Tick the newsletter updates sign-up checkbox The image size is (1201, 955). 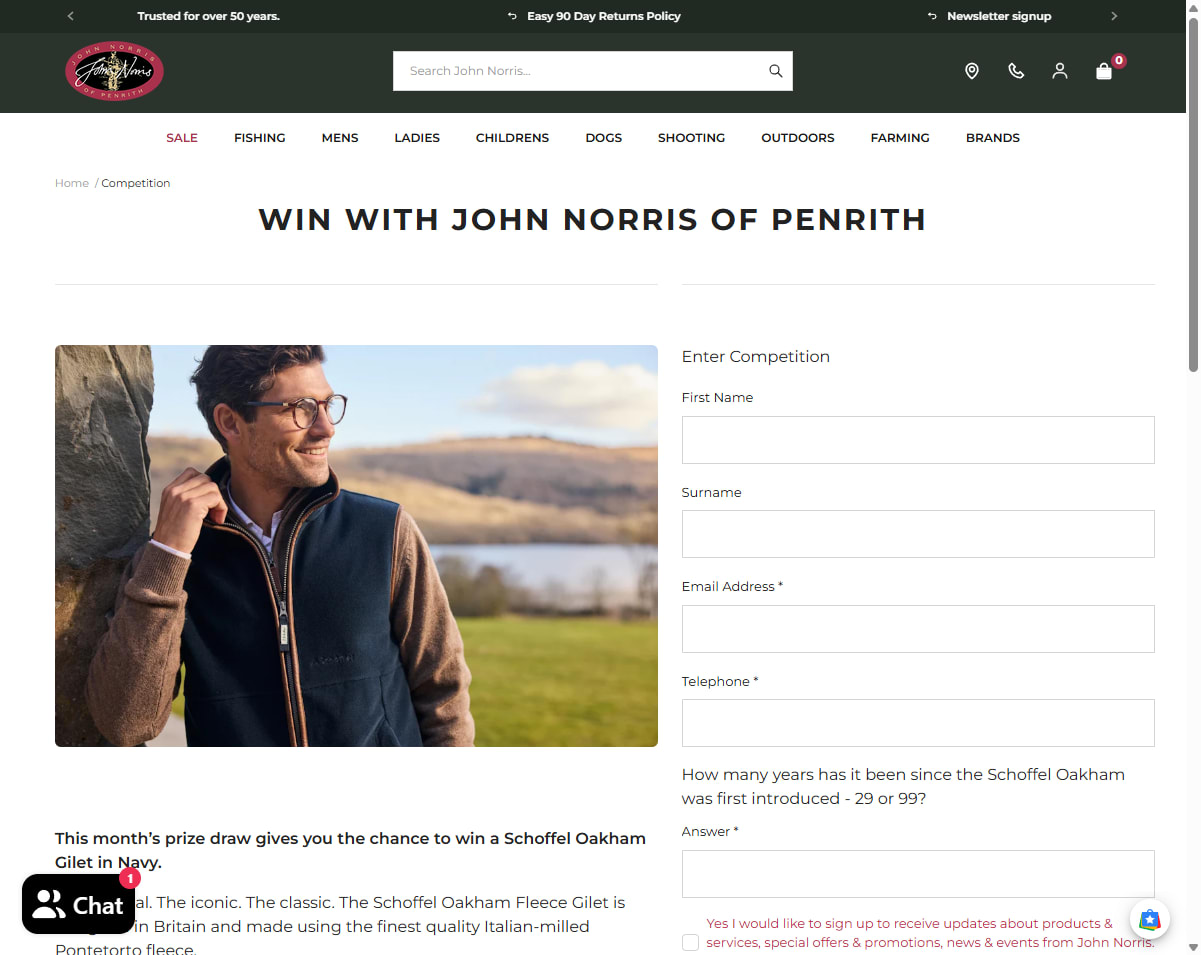coord(690,942)
